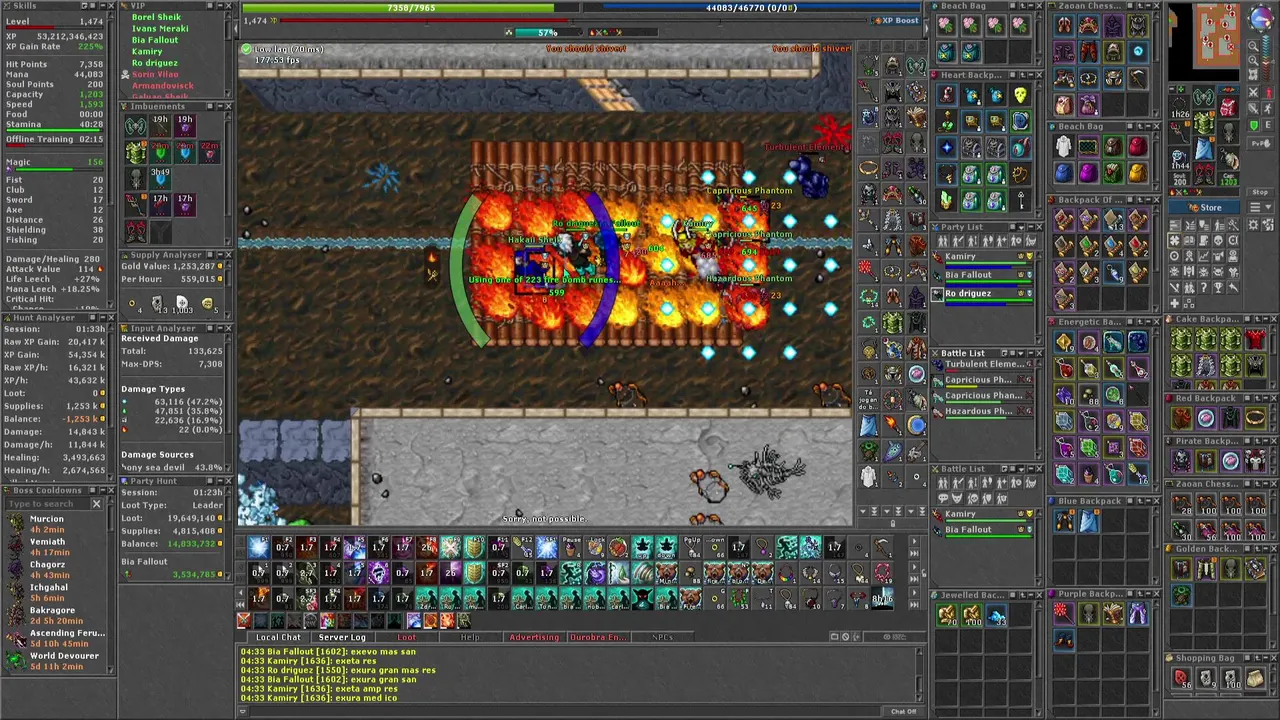This screenshot has width=1280, height=720.
Task: Open the trophy icon in control buttons
Action: click(x=1218, y=287)
